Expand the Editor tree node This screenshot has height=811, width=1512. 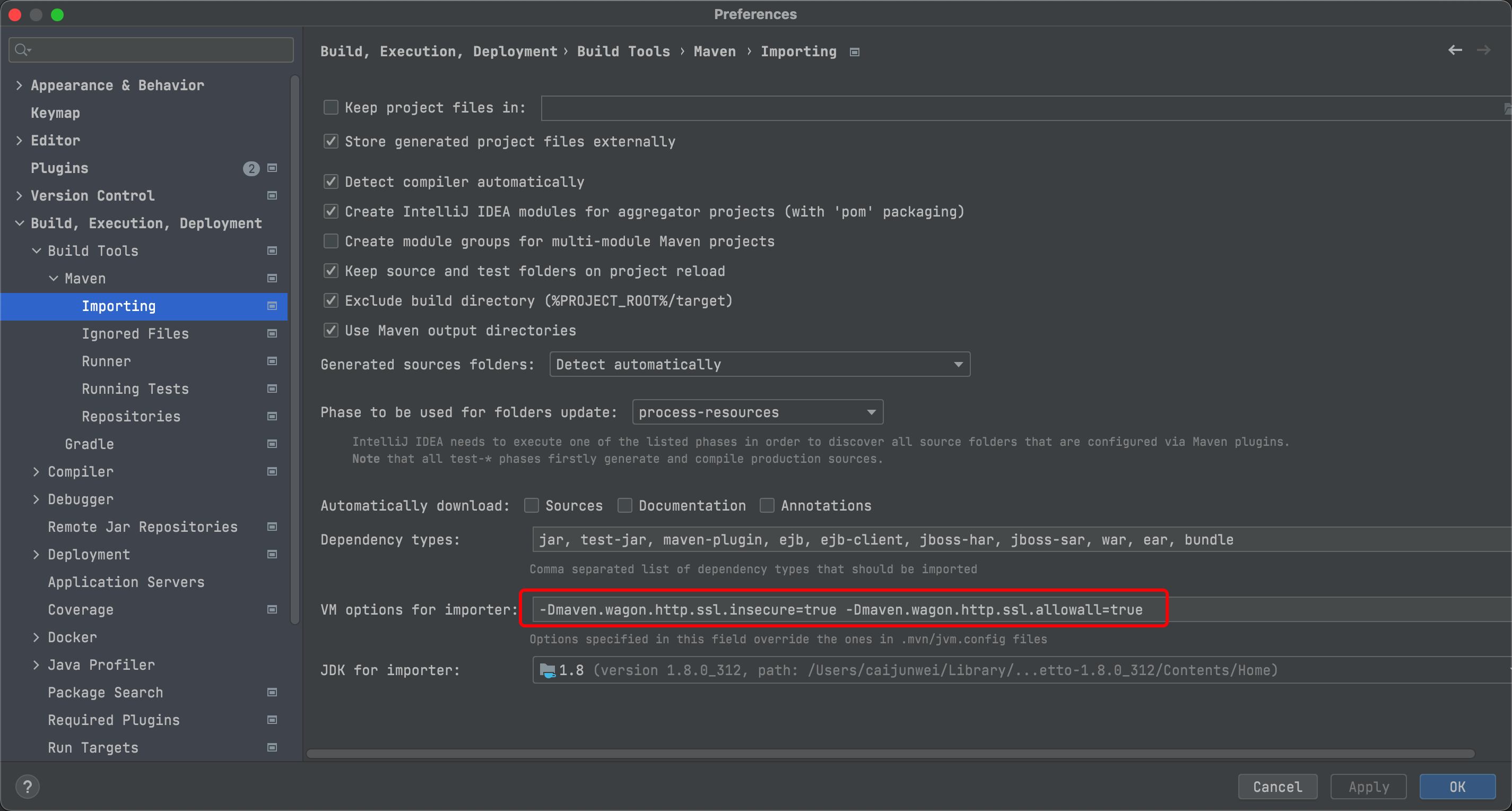[x=20, y=140]
